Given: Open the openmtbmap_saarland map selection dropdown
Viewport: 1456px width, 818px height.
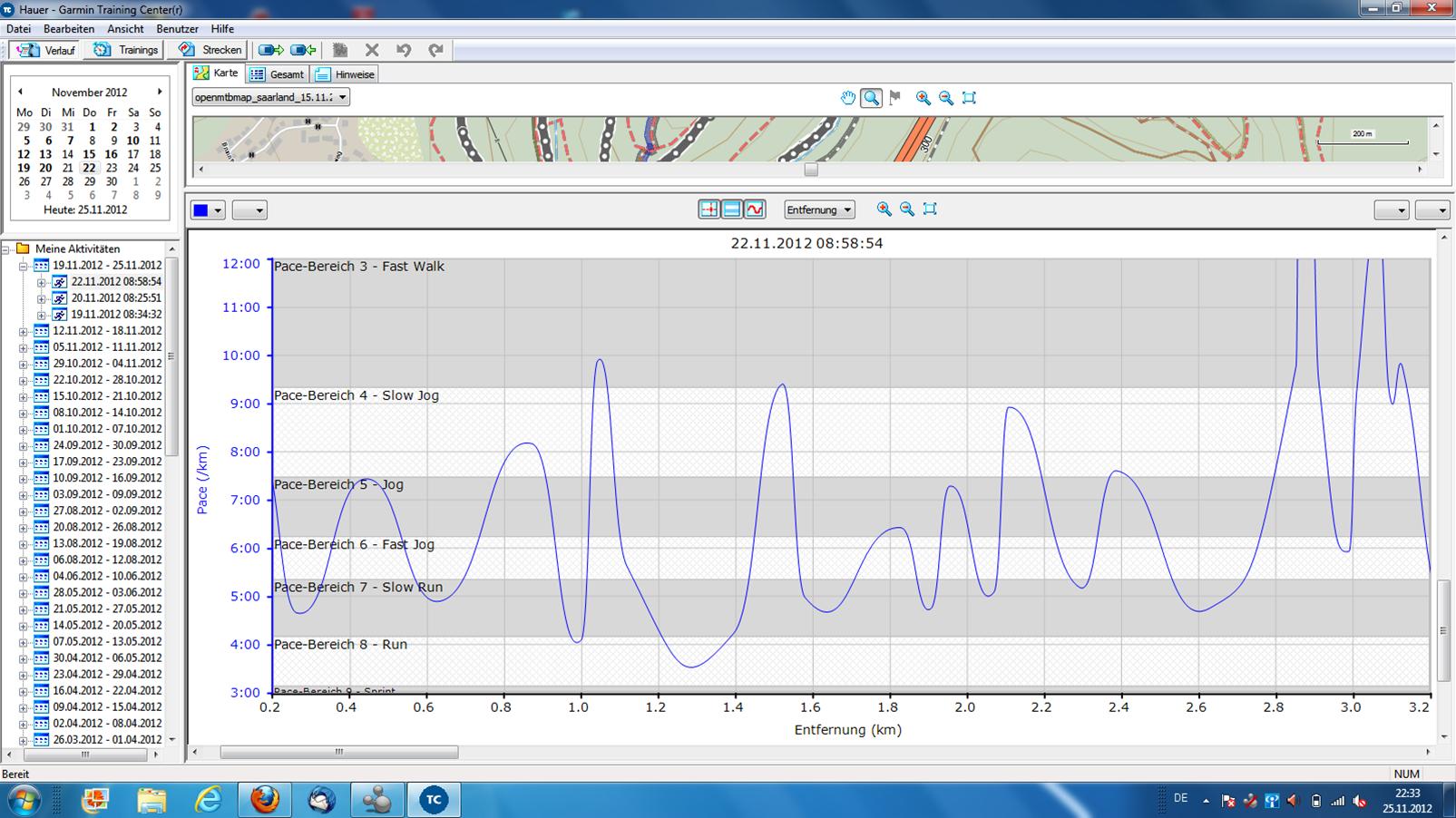Looking at the screenshot, I should pyautogui.click(x=270, y=97).
